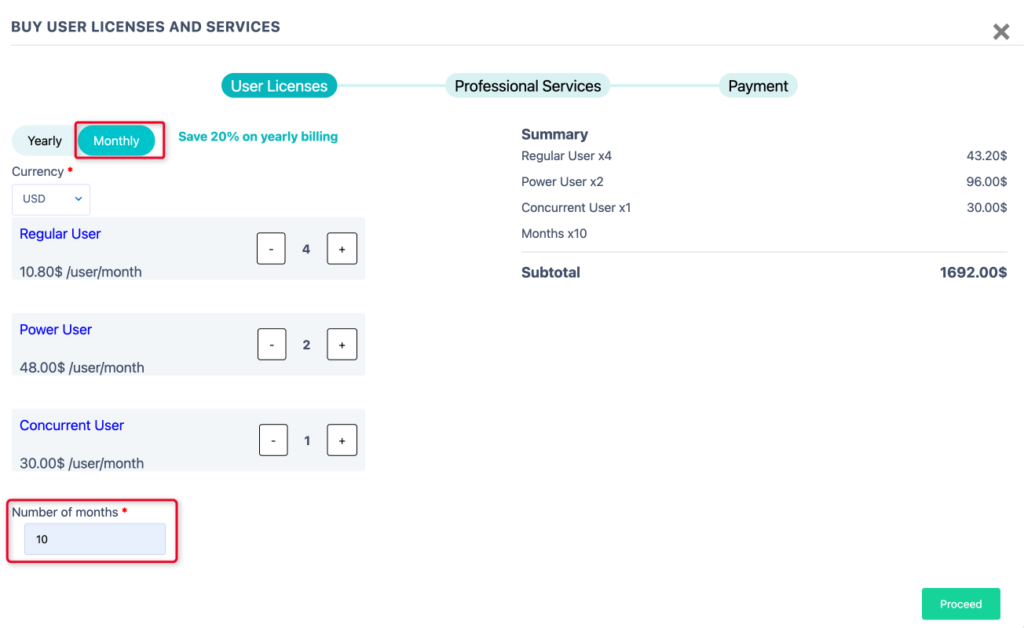Click the Save 20% on yearly billing text
Viewport: 1024px width, 628px height.
(x=258, y=137)
